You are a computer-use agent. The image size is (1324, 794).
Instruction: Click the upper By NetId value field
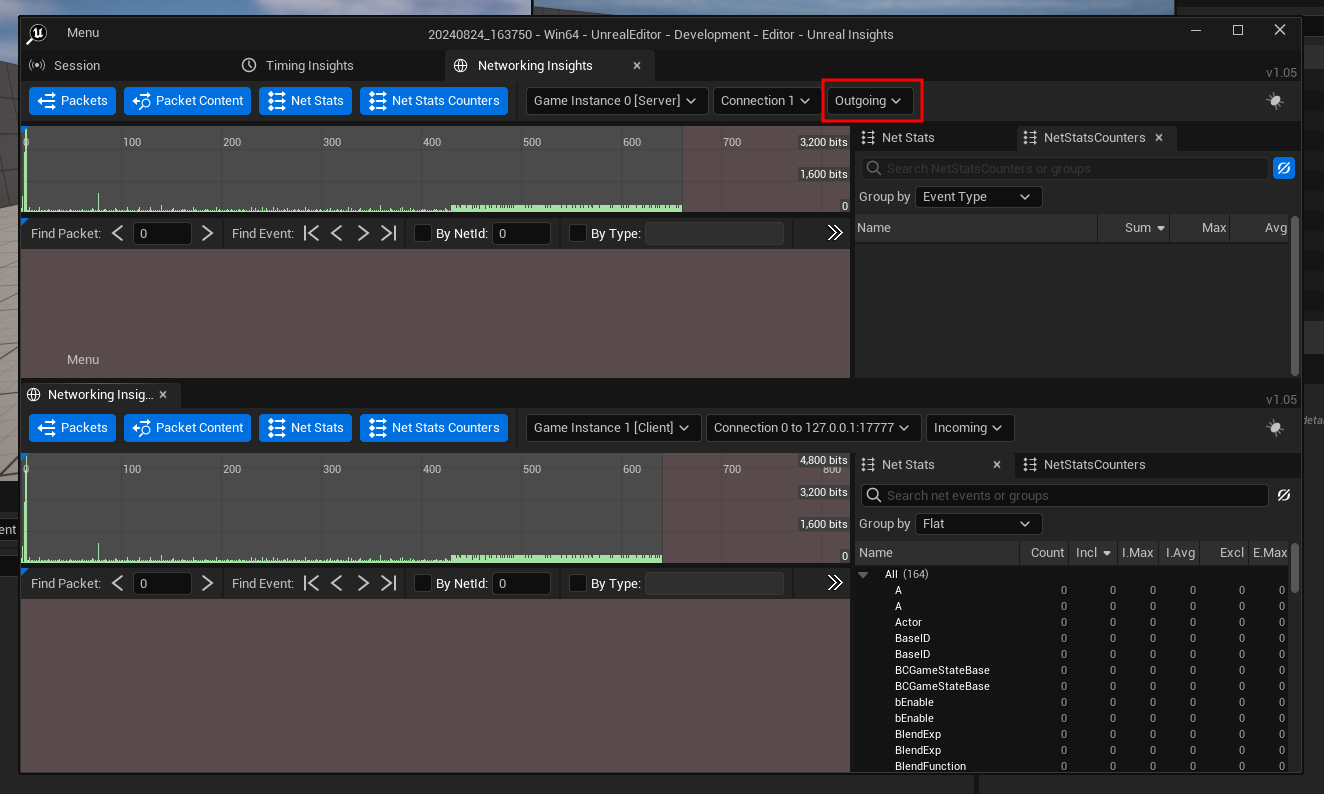[521, 234]
